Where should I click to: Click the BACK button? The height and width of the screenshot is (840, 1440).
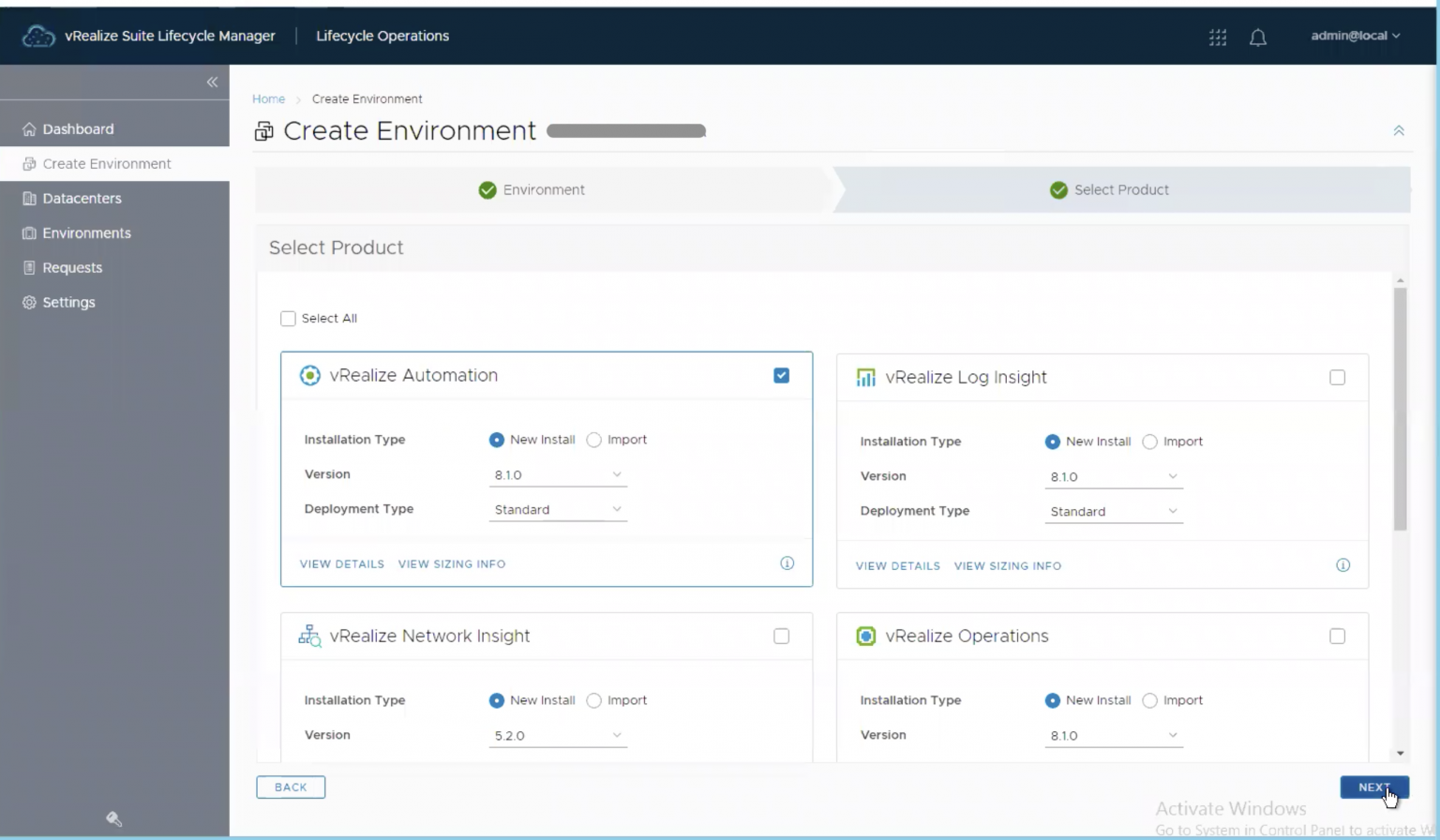[x=291, y=787]
